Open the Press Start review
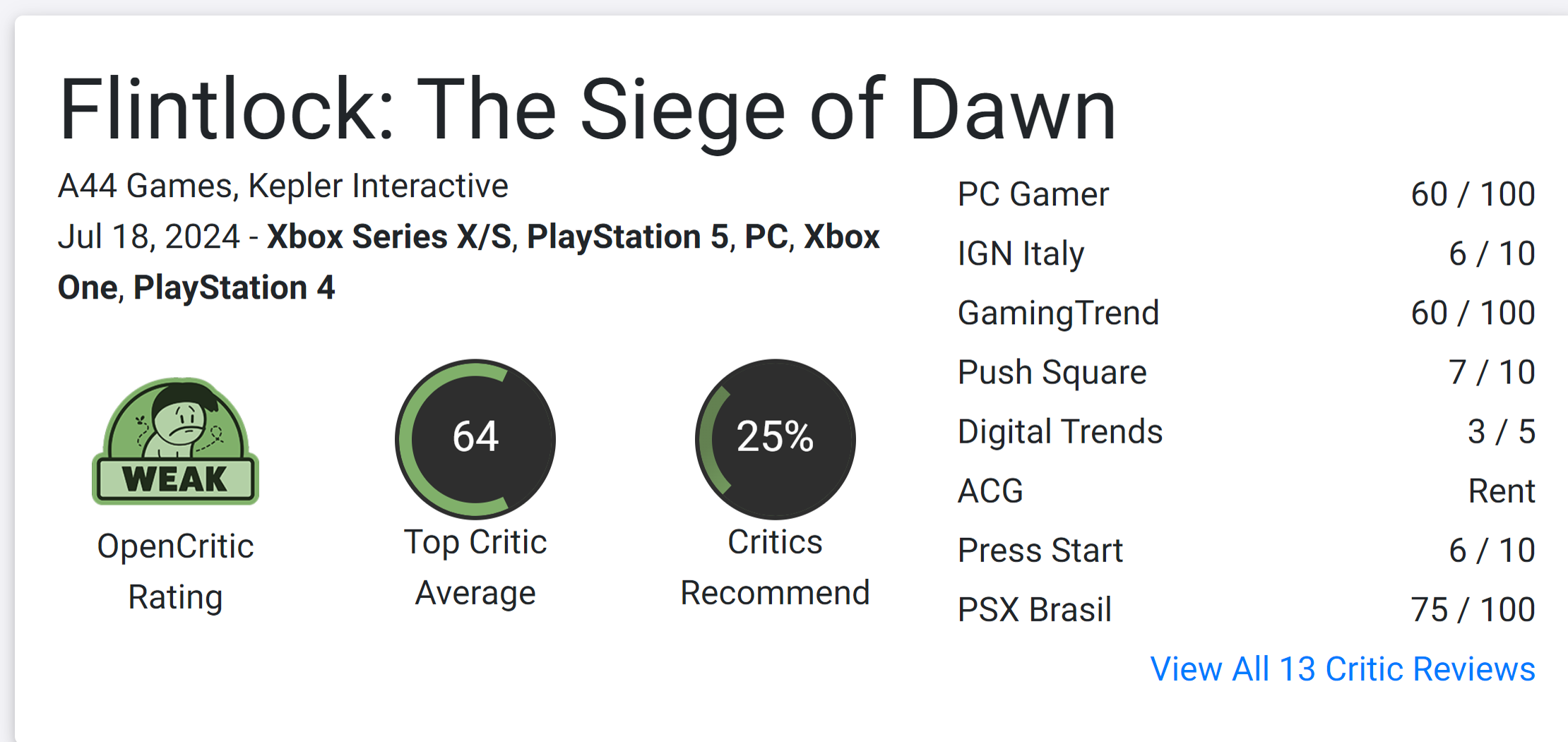Viewport: 1568px width, 742px height. point(1247,550)
